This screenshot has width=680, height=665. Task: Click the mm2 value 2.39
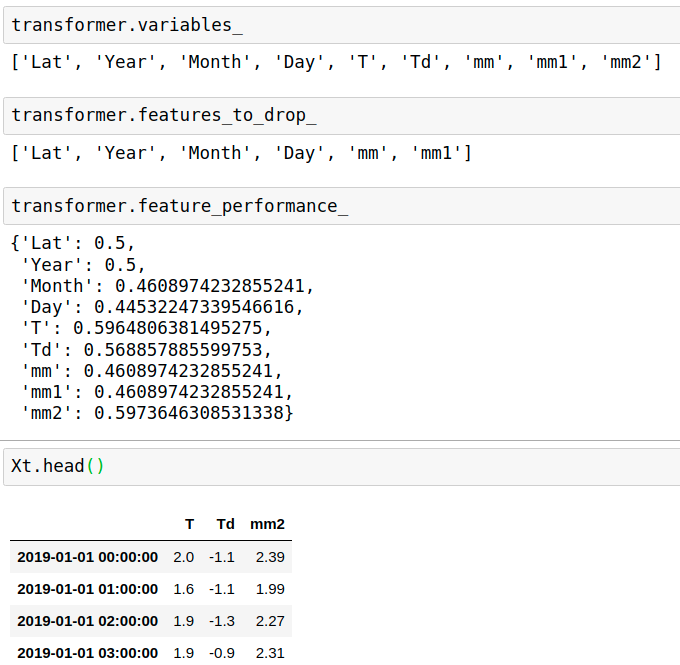(x=270, y=557)
